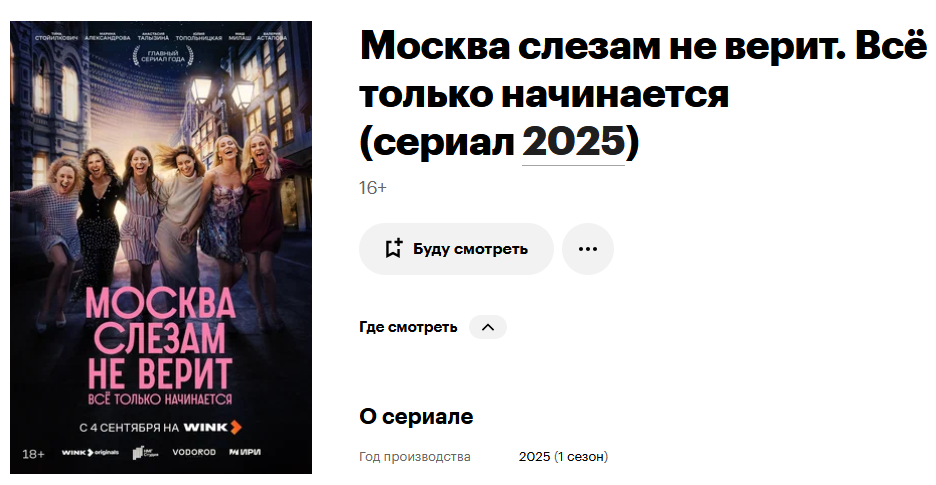The image size is (936, 485).
Task: Click the pink Москва слезам не верит poster title
Action: point(161,339)
